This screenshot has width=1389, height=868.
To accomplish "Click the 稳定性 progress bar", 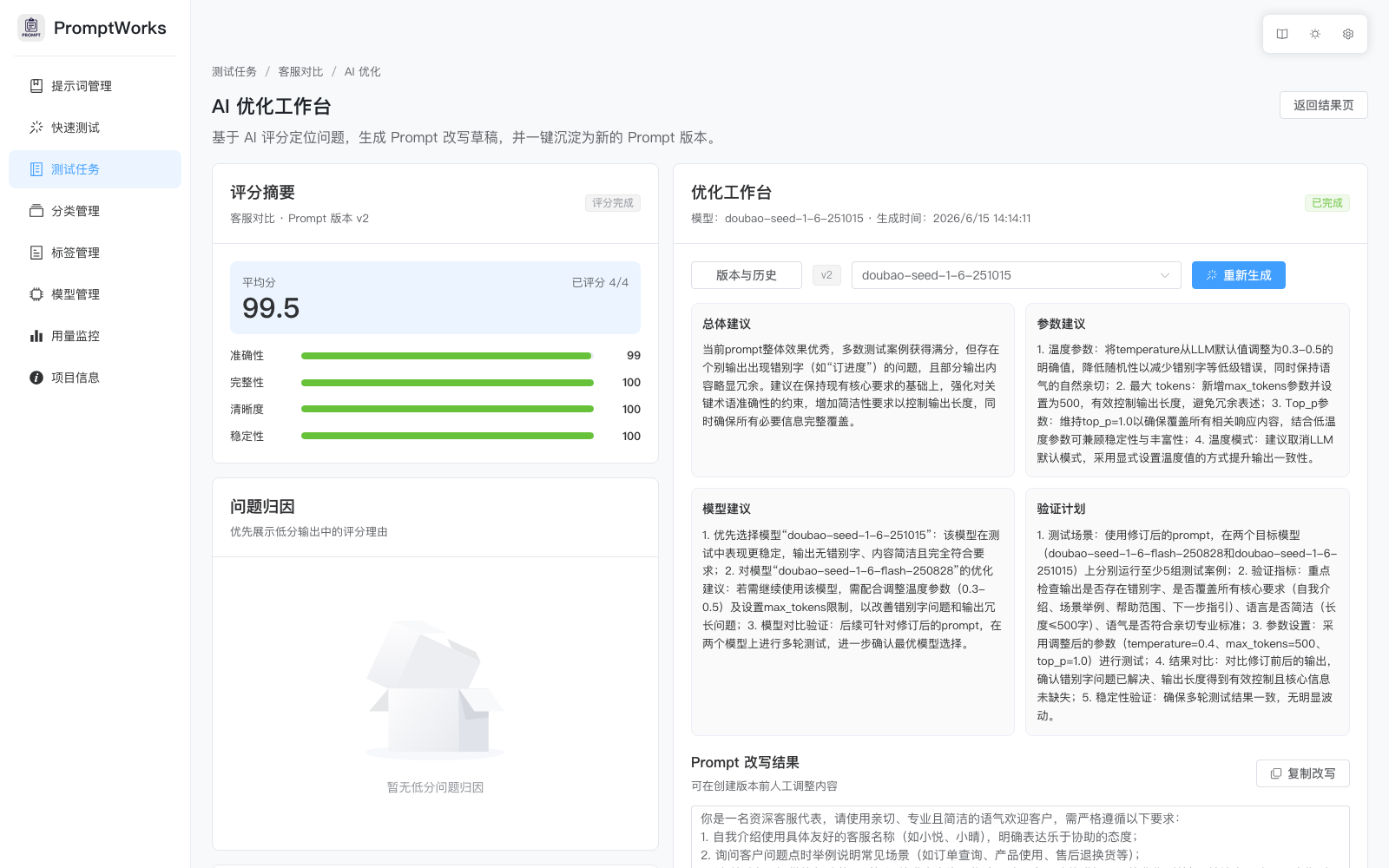I will click(447, 436).
